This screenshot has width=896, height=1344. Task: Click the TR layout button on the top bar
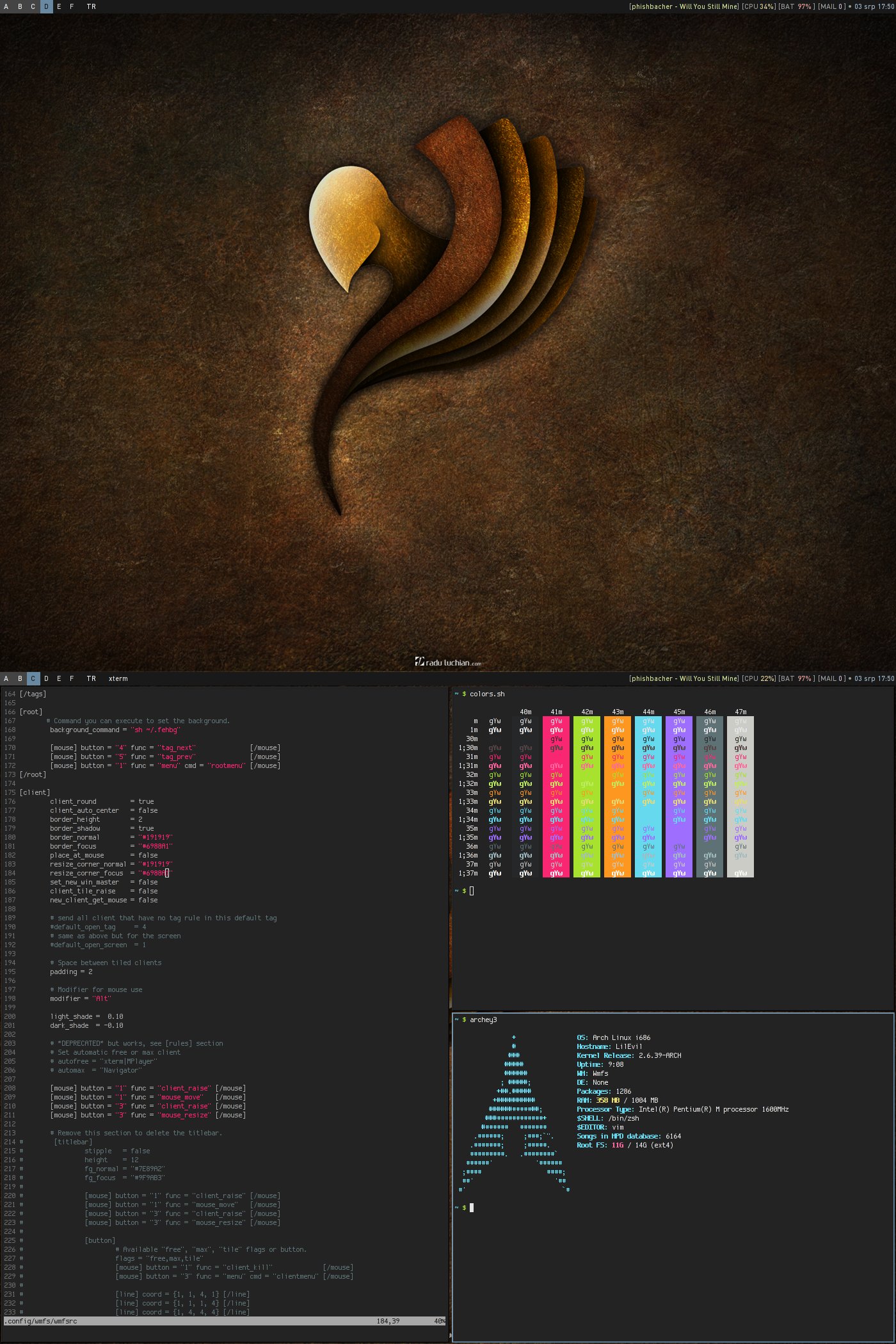point(92,6)
